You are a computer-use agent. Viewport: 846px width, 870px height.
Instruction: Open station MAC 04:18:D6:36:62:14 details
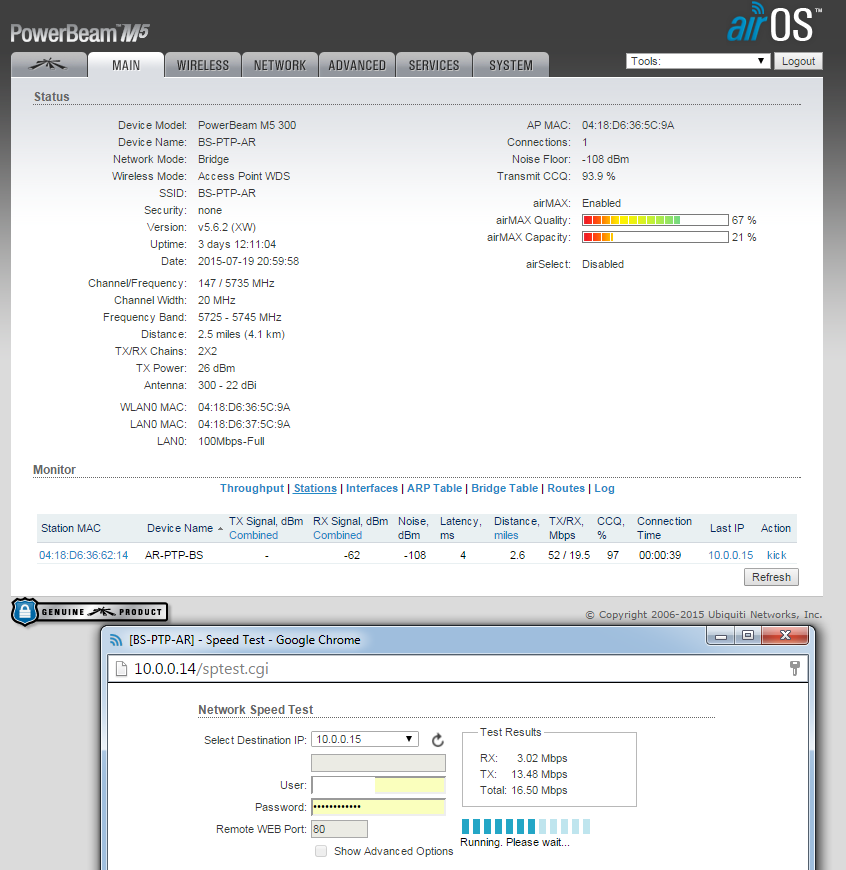pyautogui.click(x=84, y=555)
